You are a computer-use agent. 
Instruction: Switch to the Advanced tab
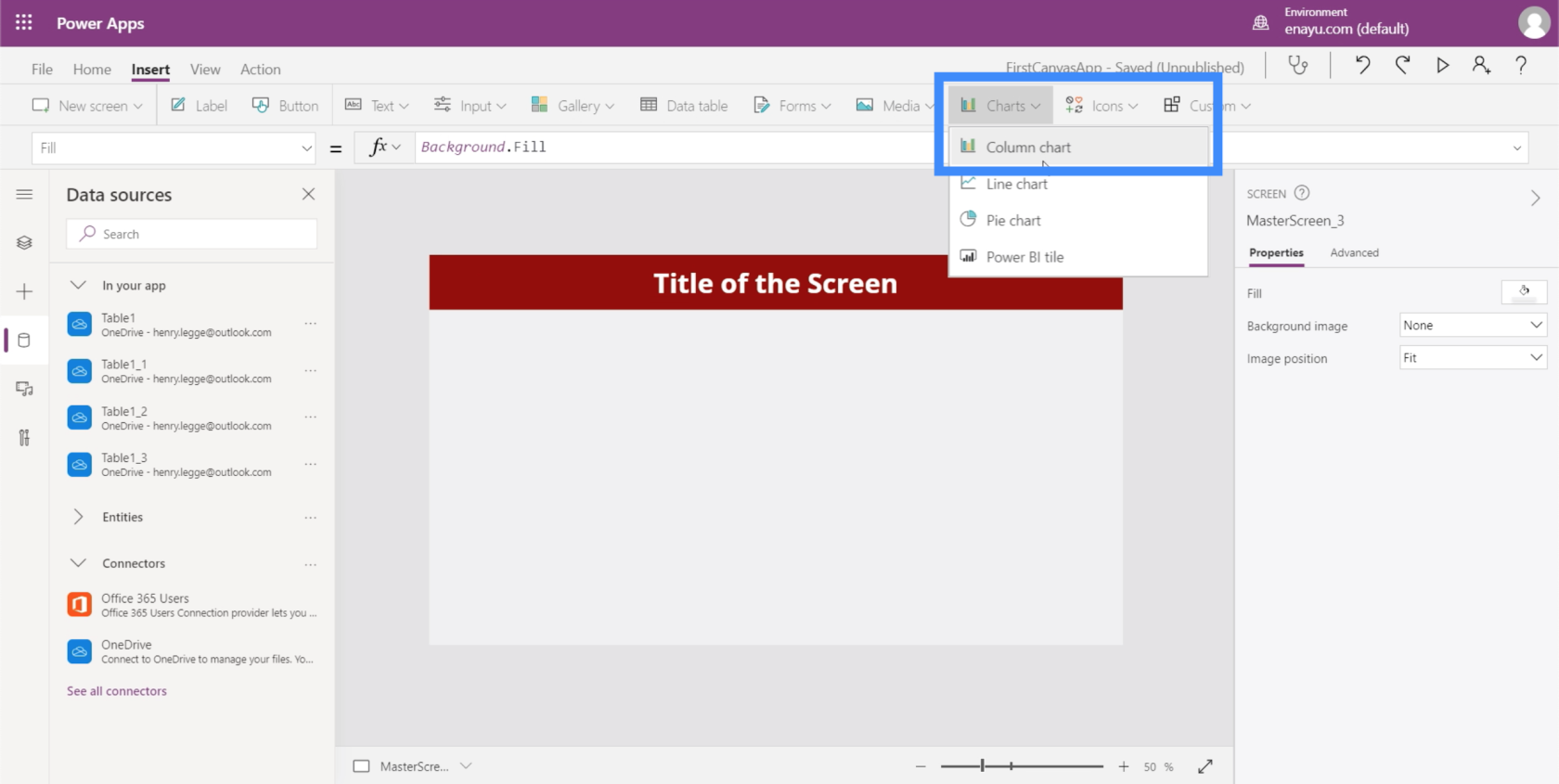[1354, 252]
